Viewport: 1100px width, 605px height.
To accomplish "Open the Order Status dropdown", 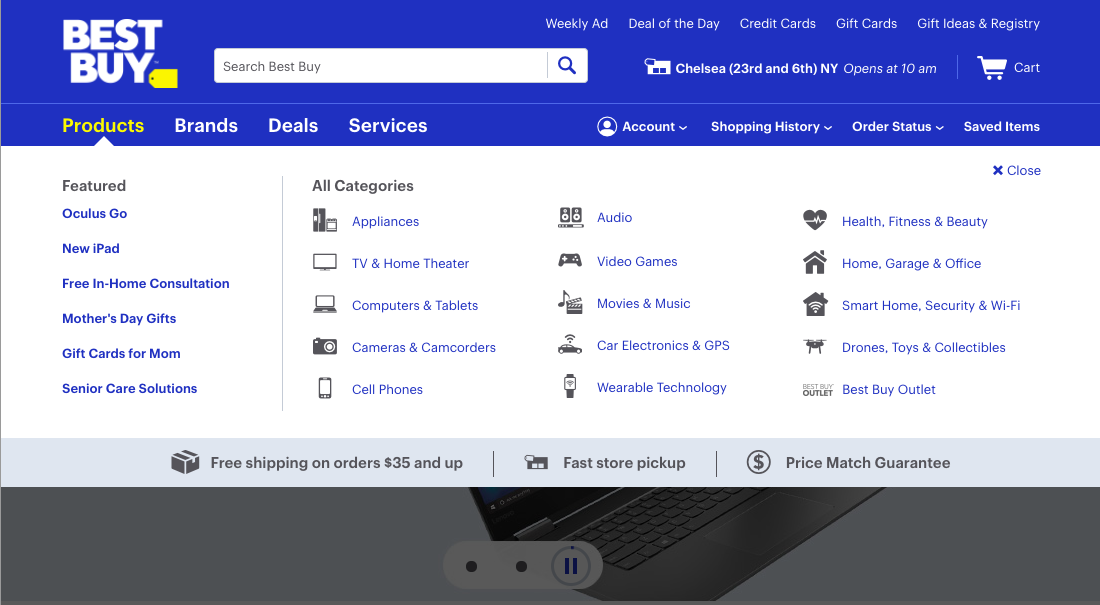I will click(896, 126).
